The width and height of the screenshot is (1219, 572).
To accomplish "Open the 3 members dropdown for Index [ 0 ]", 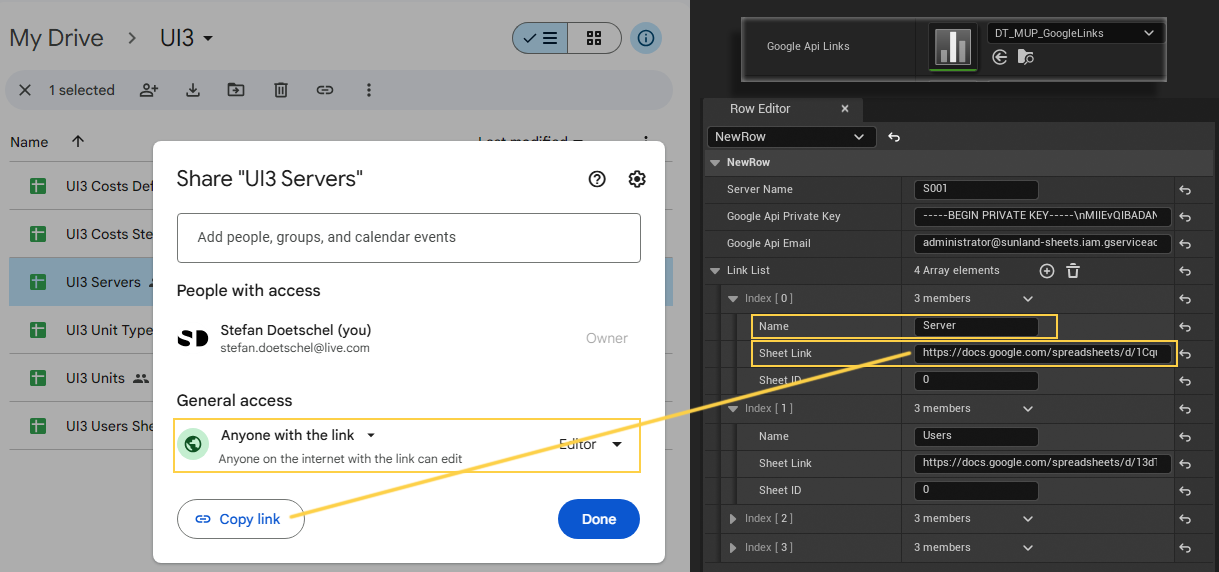I will 1027,298.
